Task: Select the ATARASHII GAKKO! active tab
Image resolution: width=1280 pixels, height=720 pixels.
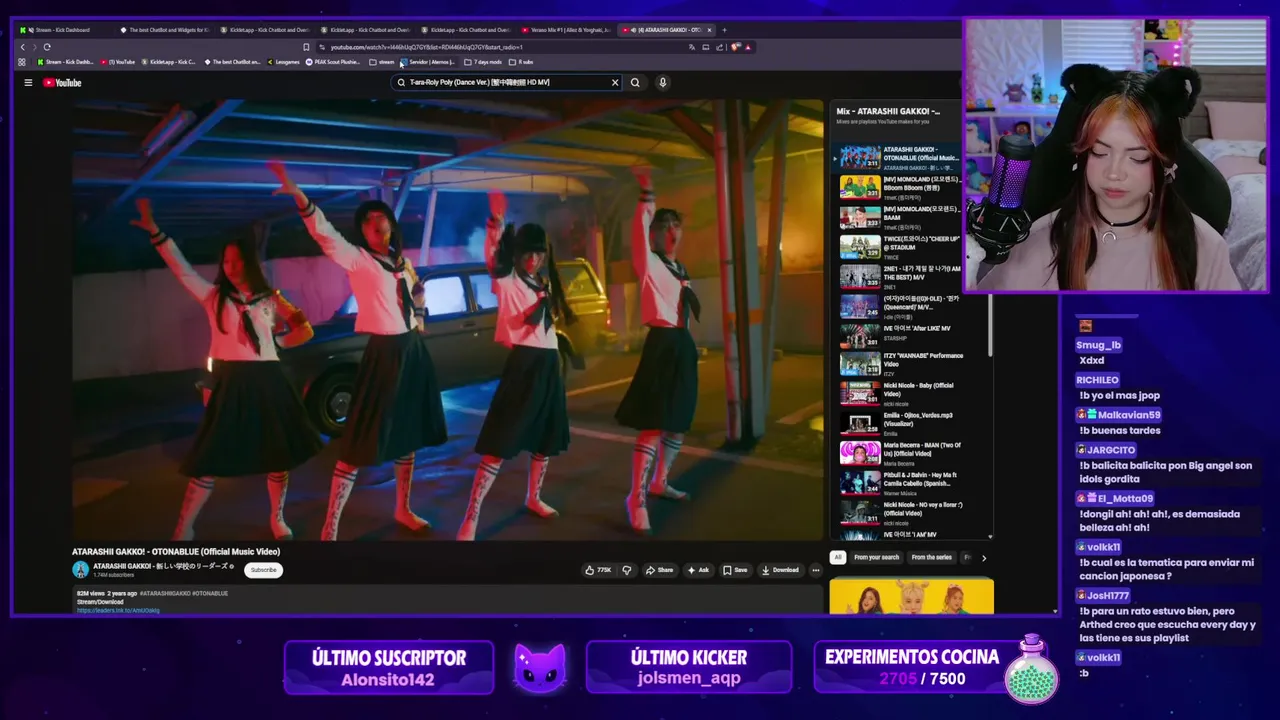Action: point(666,30)
